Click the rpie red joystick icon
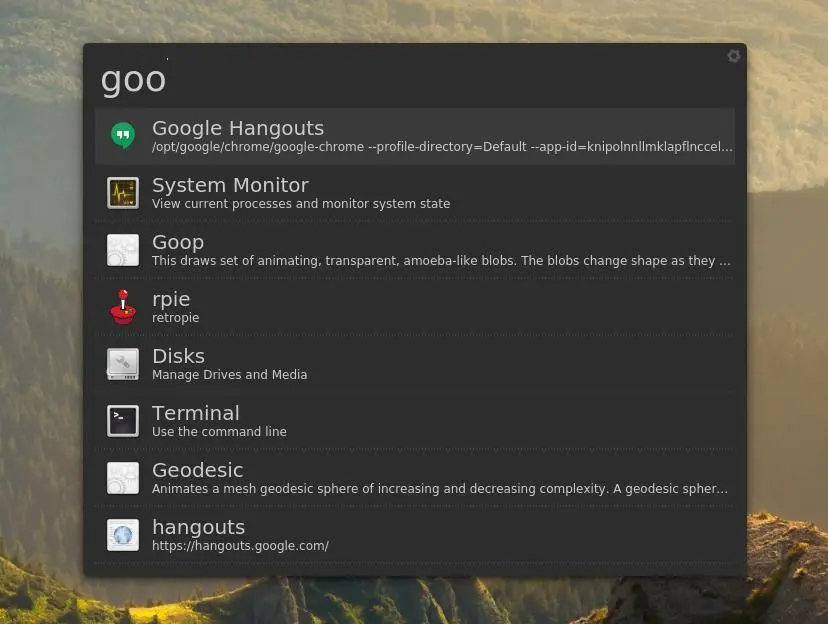Screen dimensions: 828x624 point(123,307)
